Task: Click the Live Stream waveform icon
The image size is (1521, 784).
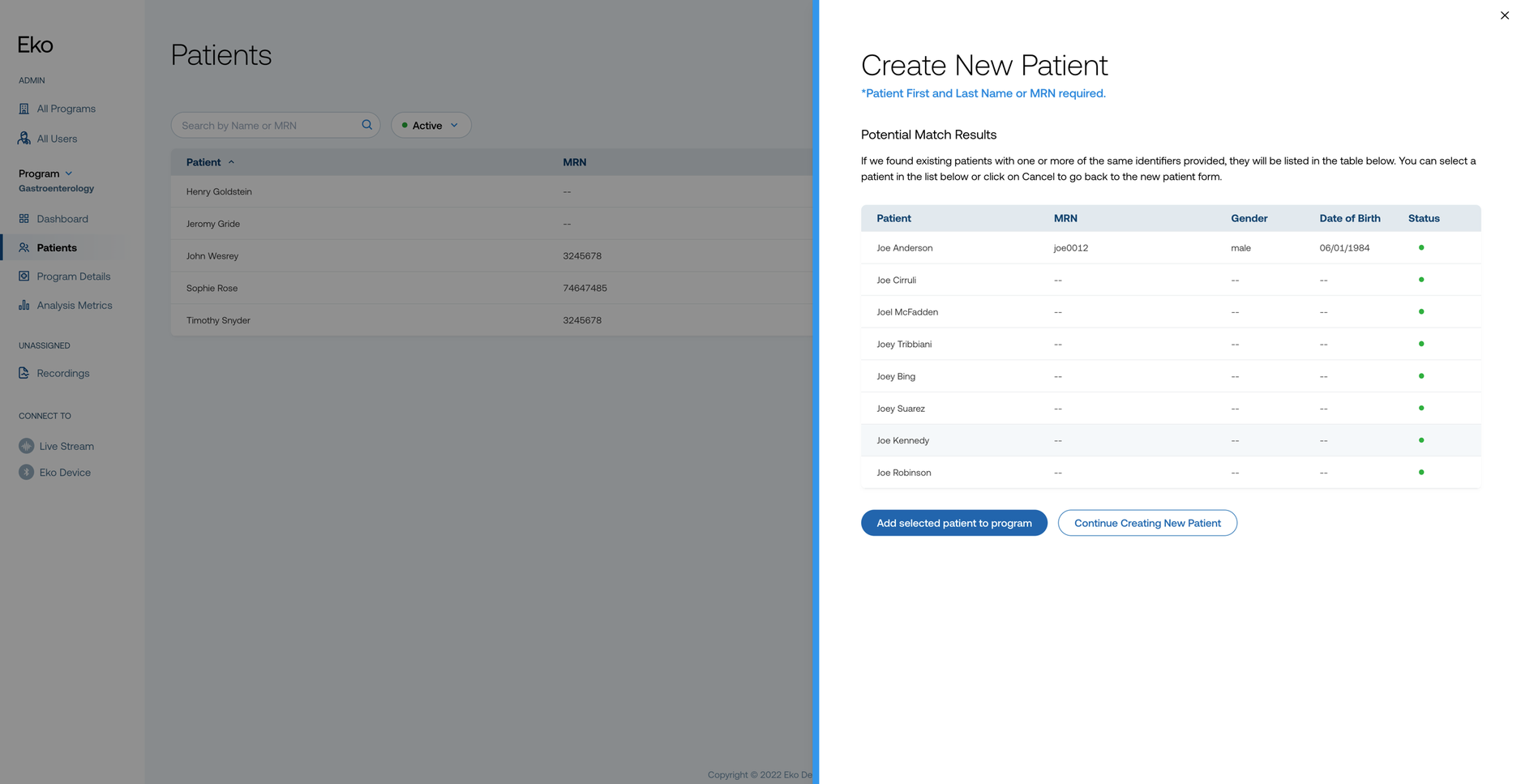Action: click(27, 446)
